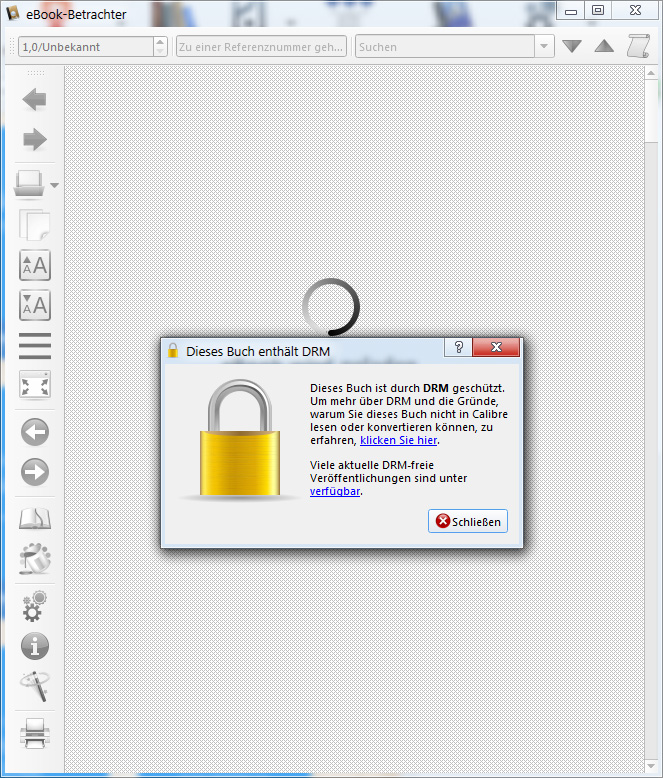
Task: Click the Forward arrow in sidebar
Action: [34, 139]
